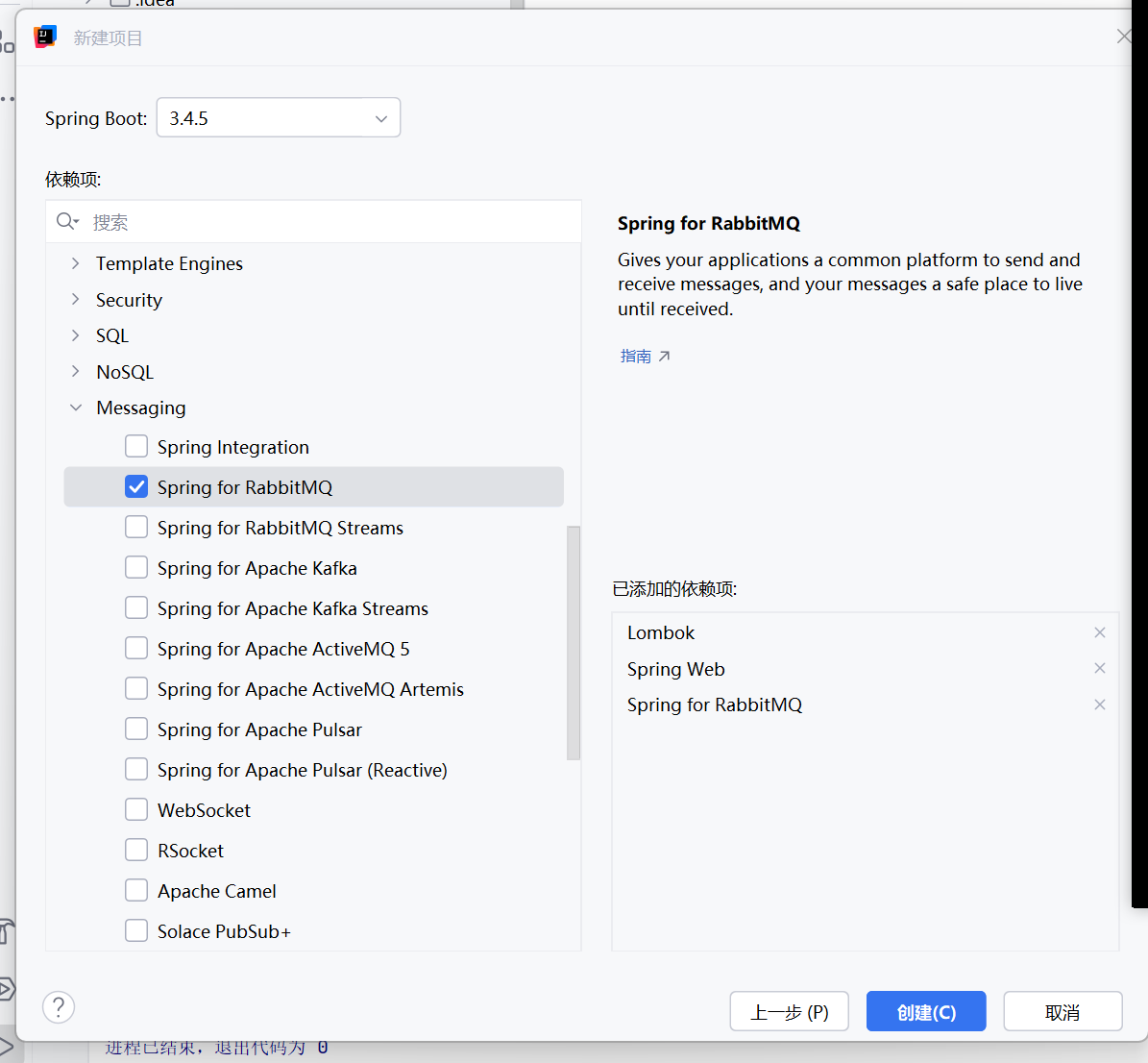
Task: Click the WebSocket label text
Action: (x=204, y=810)
